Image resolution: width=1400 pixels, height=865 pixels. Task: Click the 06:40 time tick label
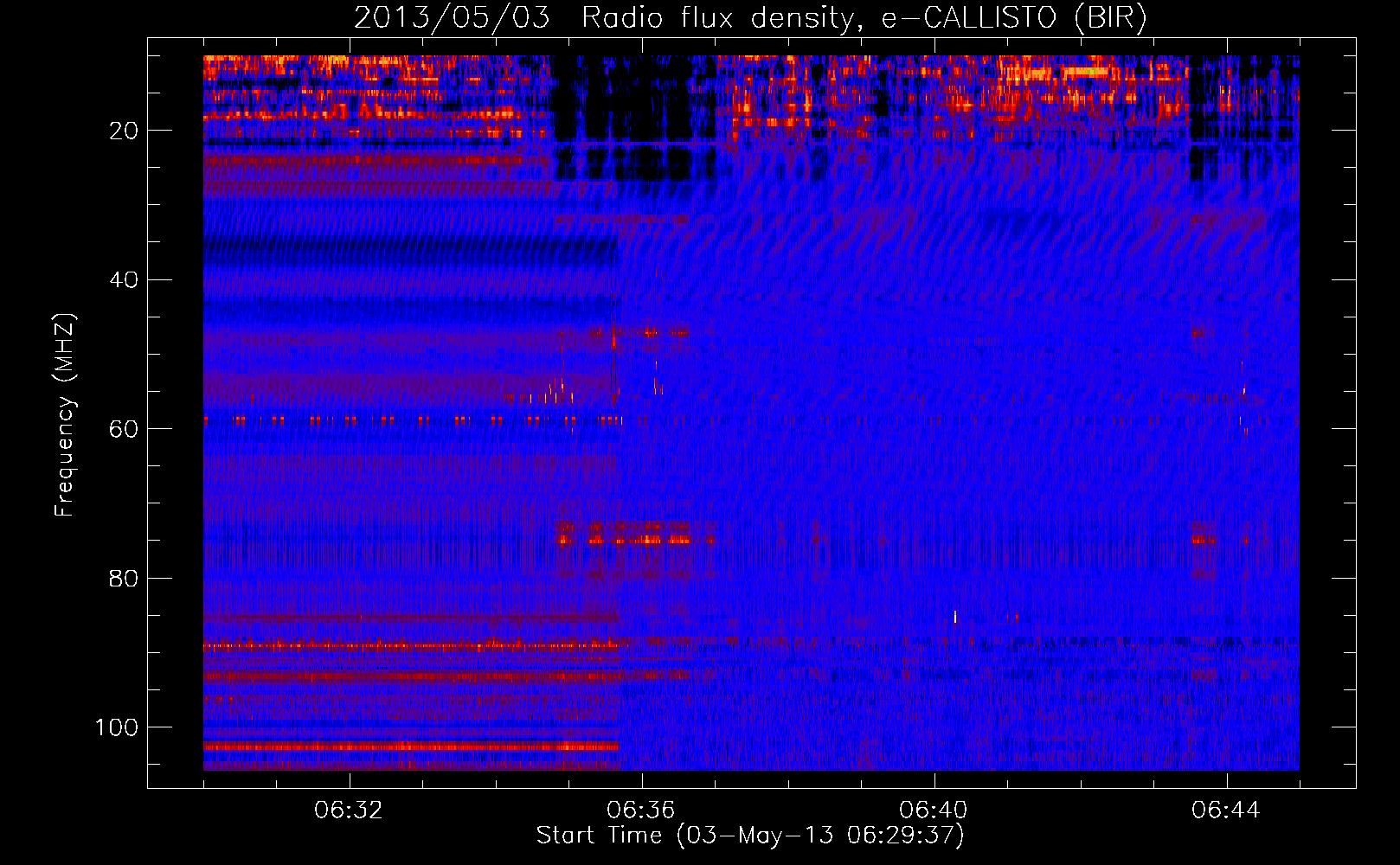click(934, 811)
